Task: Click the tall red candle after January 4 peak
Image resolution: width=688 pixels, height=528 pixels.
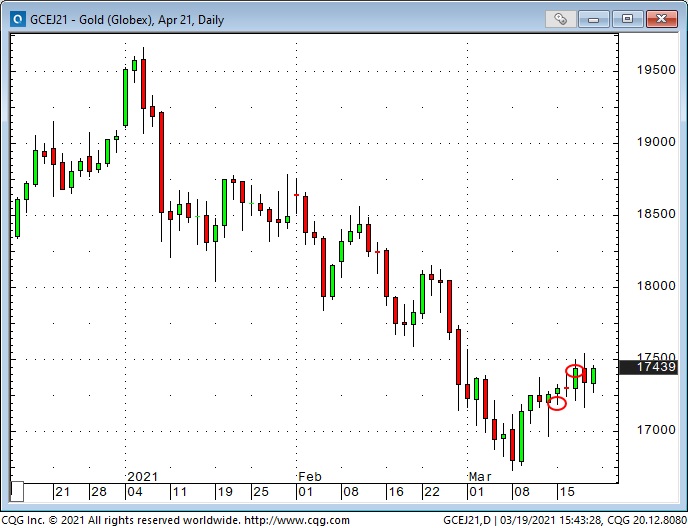Action: pyautogui.click(x=161, y=162)
